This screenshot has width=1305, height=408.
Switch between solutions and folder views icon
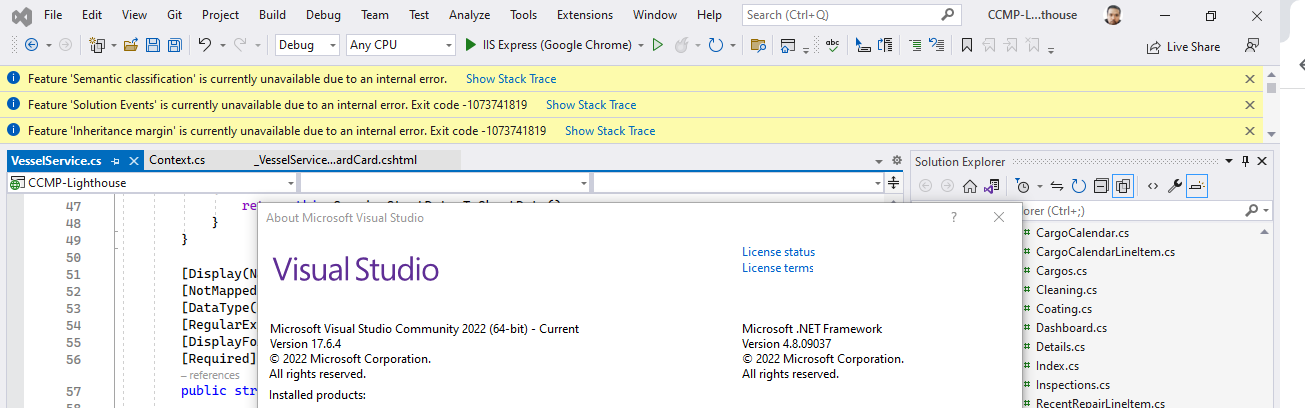991,186
